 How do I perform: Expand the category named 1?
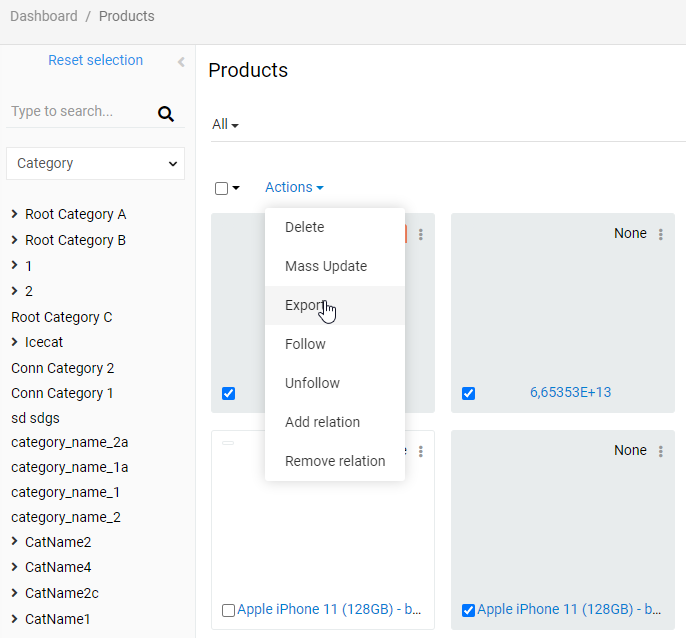14,265
